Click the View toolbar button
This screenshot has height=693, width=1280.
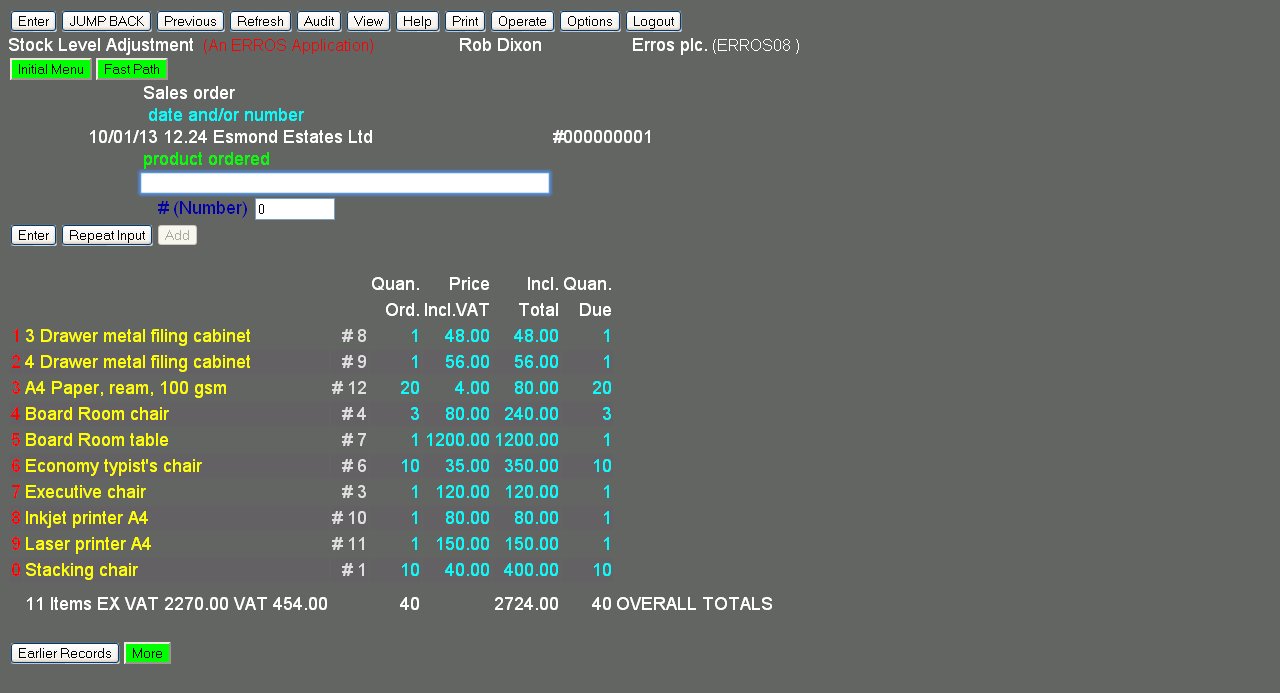[368, 21]
